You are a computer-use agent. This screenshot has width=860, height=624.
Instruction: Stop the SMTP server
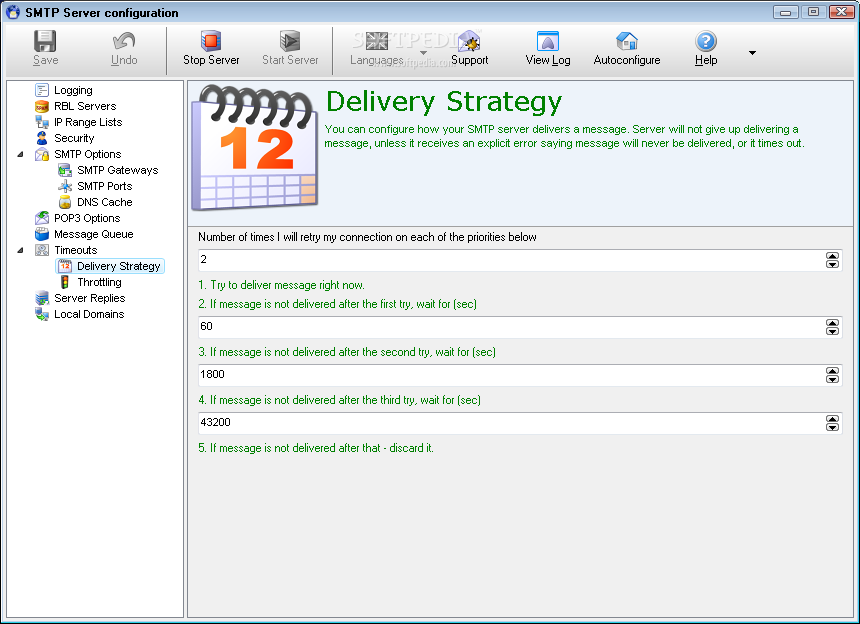[x=211, y=49]
